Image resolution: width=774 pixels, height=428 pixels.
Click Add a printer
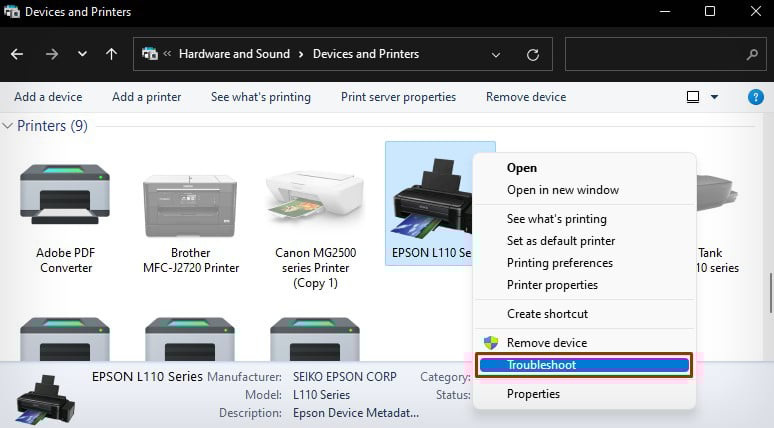[x=147, y=97]
